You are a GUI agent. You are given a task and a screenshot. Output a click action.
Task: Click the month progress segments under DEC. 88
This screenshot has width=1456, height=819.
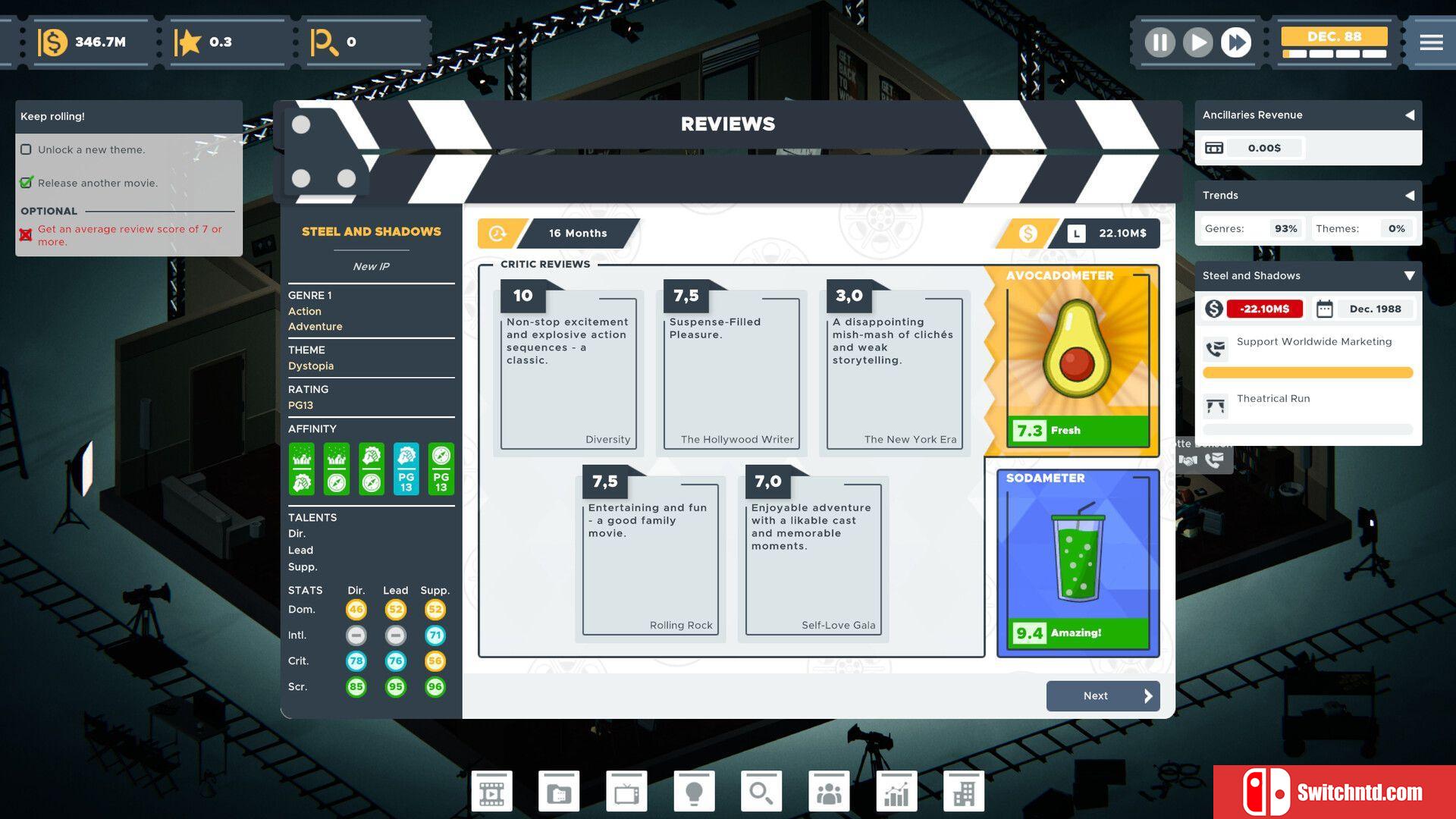point(1335,54)
